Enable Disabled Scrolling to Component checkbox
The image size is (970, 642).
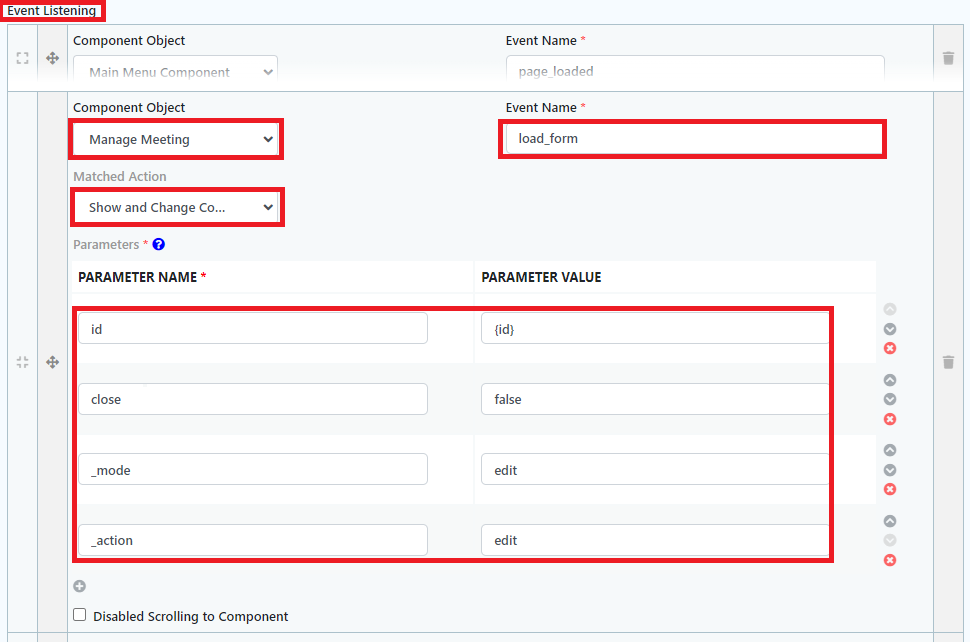click(x=80, y=616)
